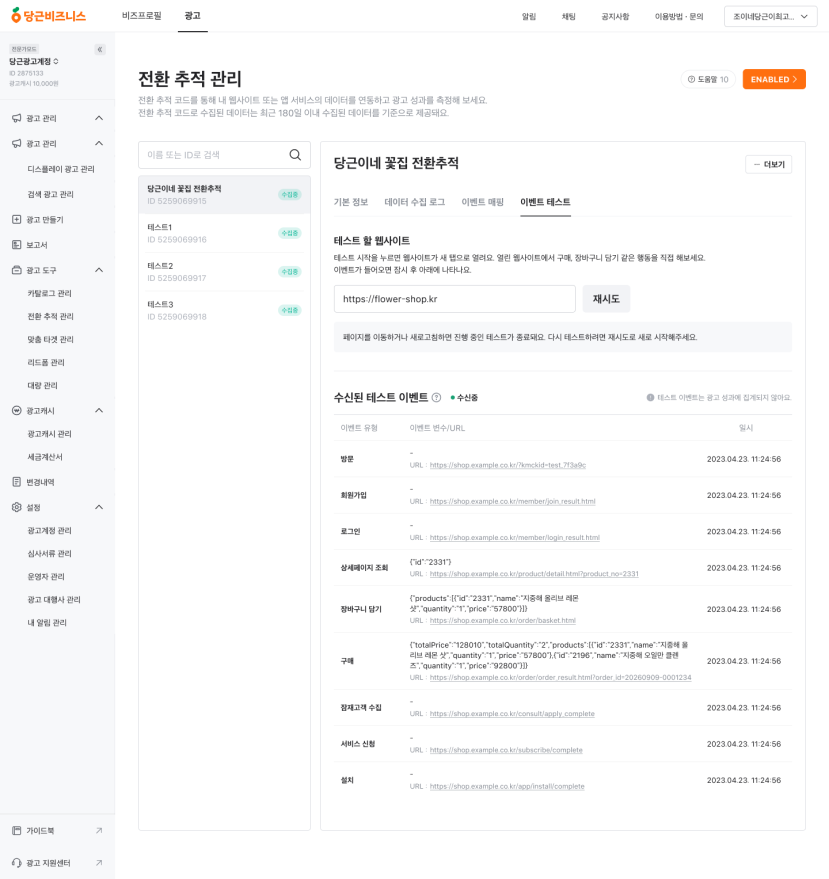Click the https://flower-shop.kr URL input field
Image resolution: width=829 pixels, height=879 pixels.
point(455,299)
